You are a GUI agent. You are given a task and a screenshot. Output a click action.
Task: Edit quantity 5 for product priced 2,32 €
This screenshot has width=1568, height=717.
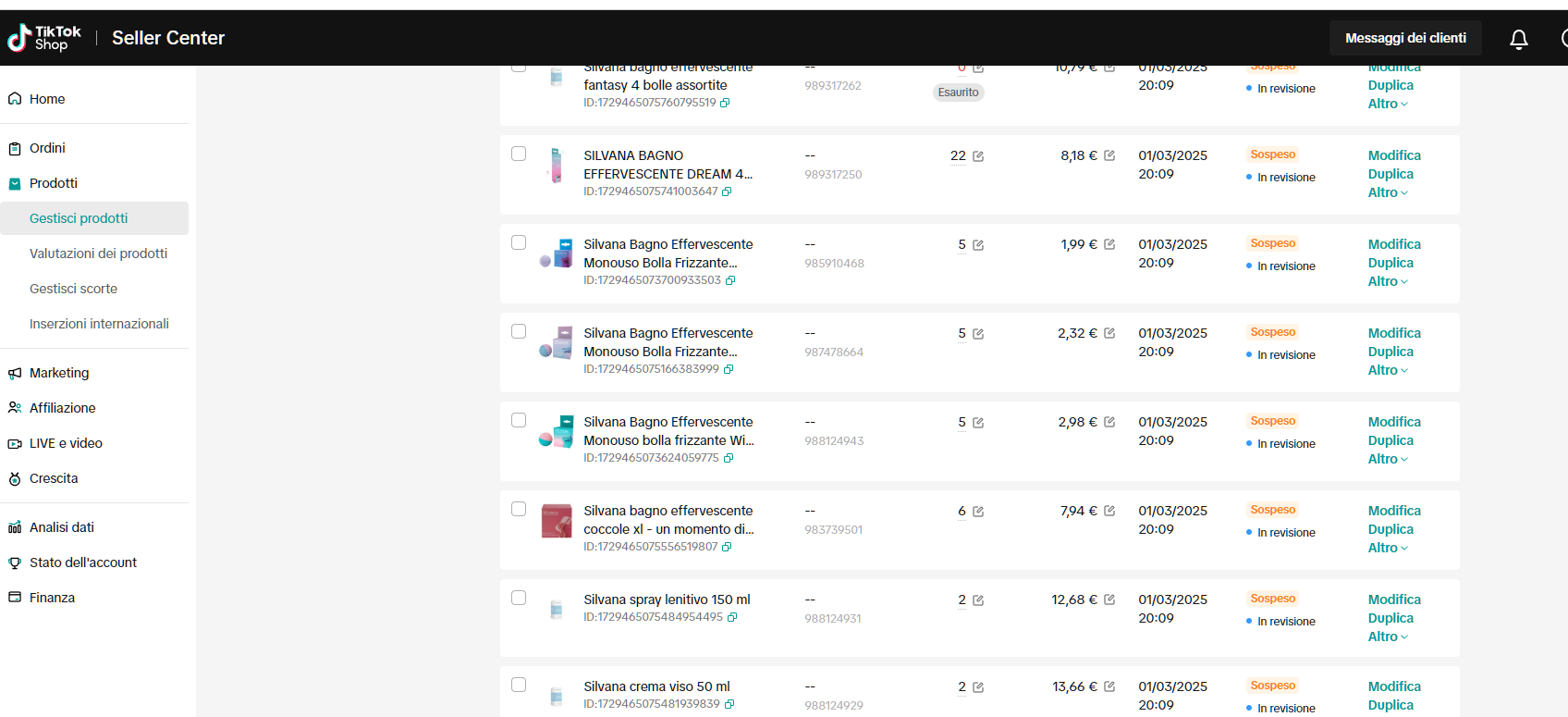(x=978, y=334)
